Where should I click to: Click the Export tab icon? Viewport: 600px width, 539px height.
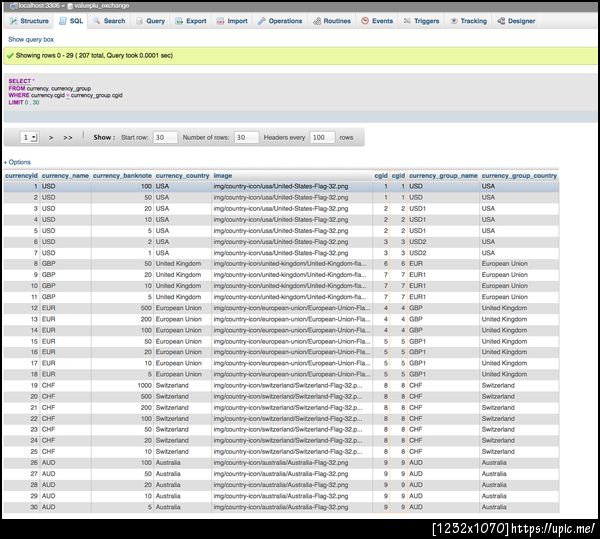point(179,21)
